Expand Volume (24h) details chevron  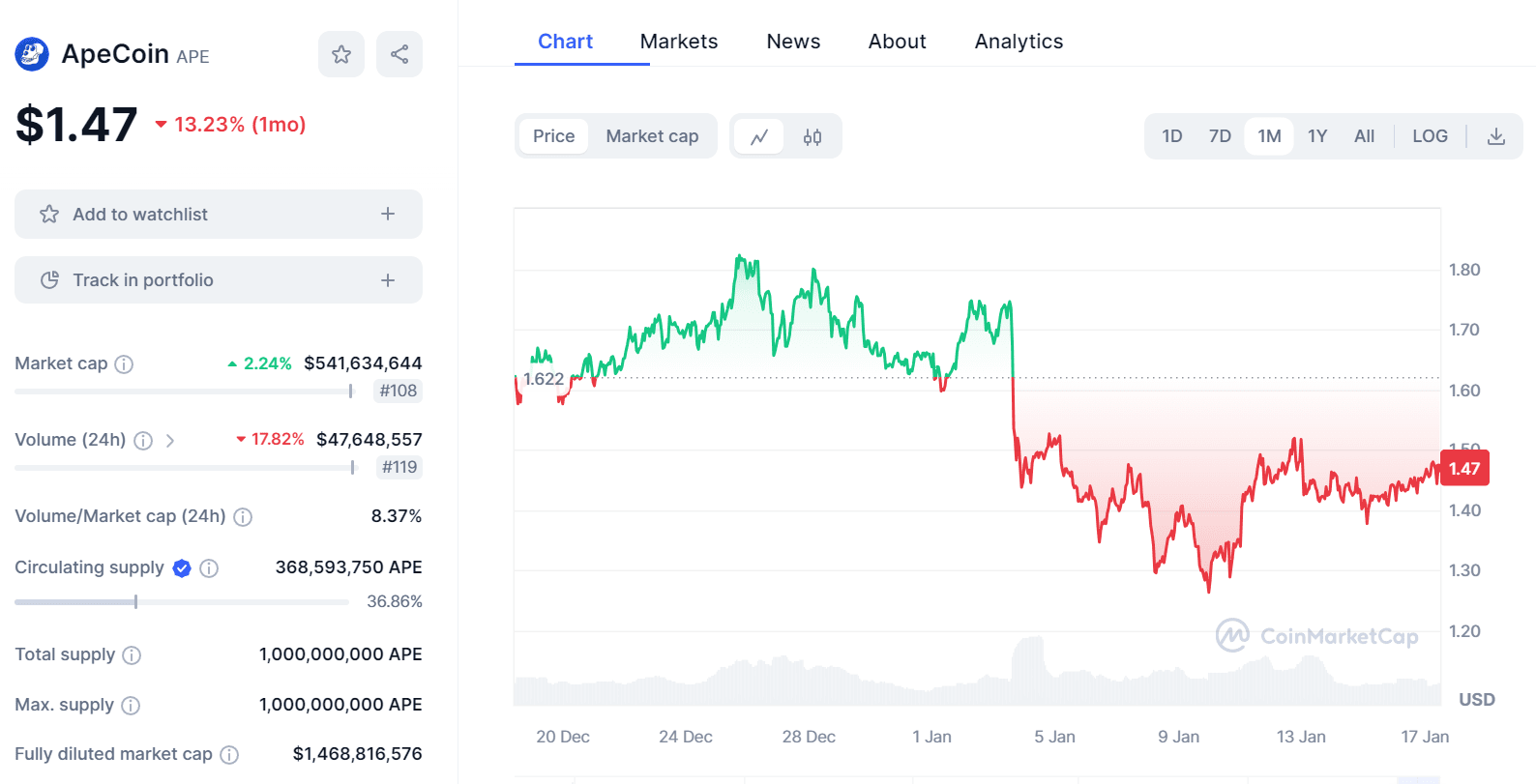170,441
